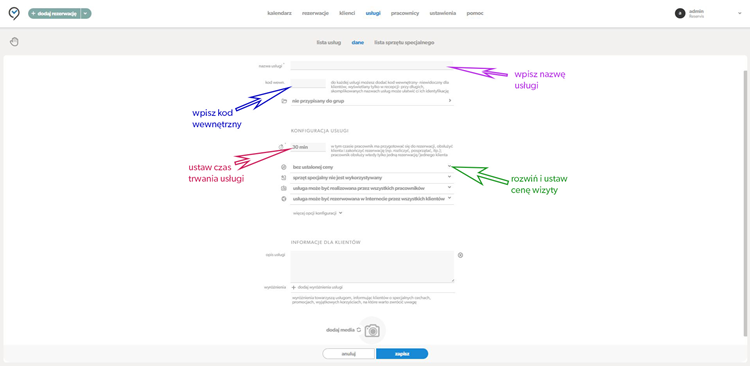Viewport: 750px width, 366px height.
Task: Click the 'kod wewn.' input field
Action: point(308,83)
